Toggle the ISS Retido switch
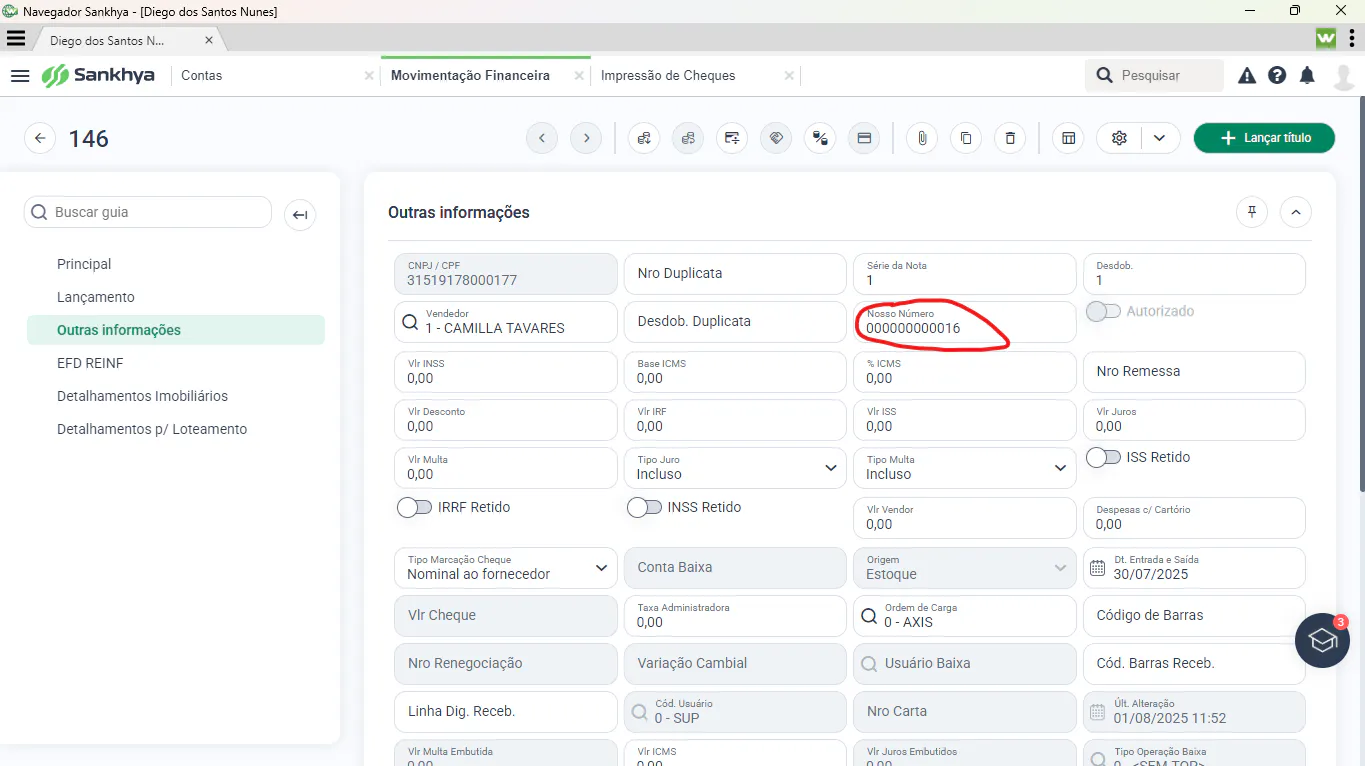 (1103, 457)
